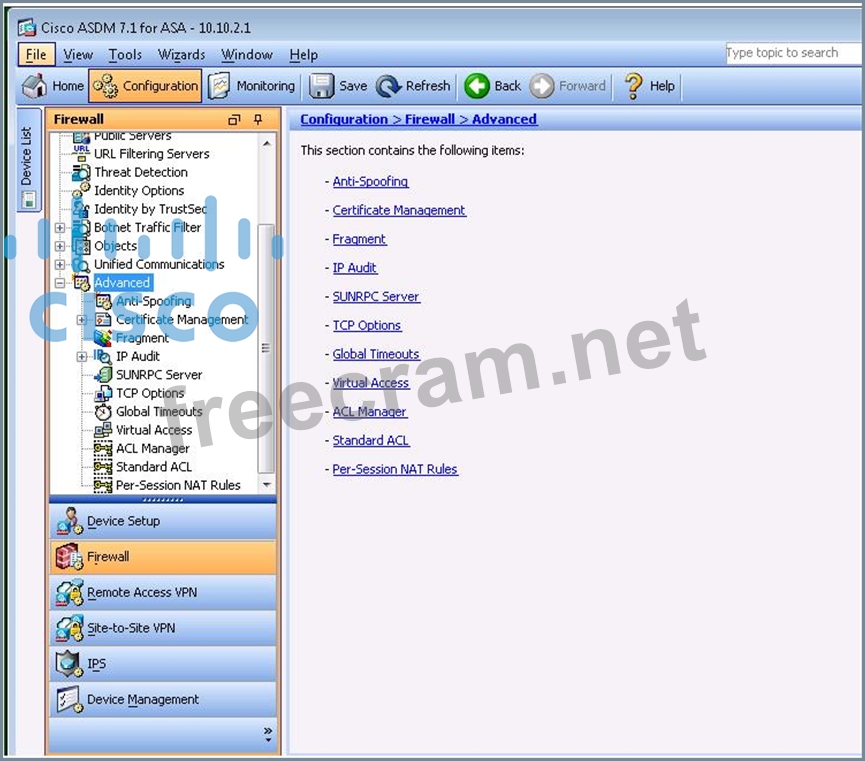Click the Firewall tree scrollbar down arrow
This screenshot has height=761, width=865.
[266, 485]
